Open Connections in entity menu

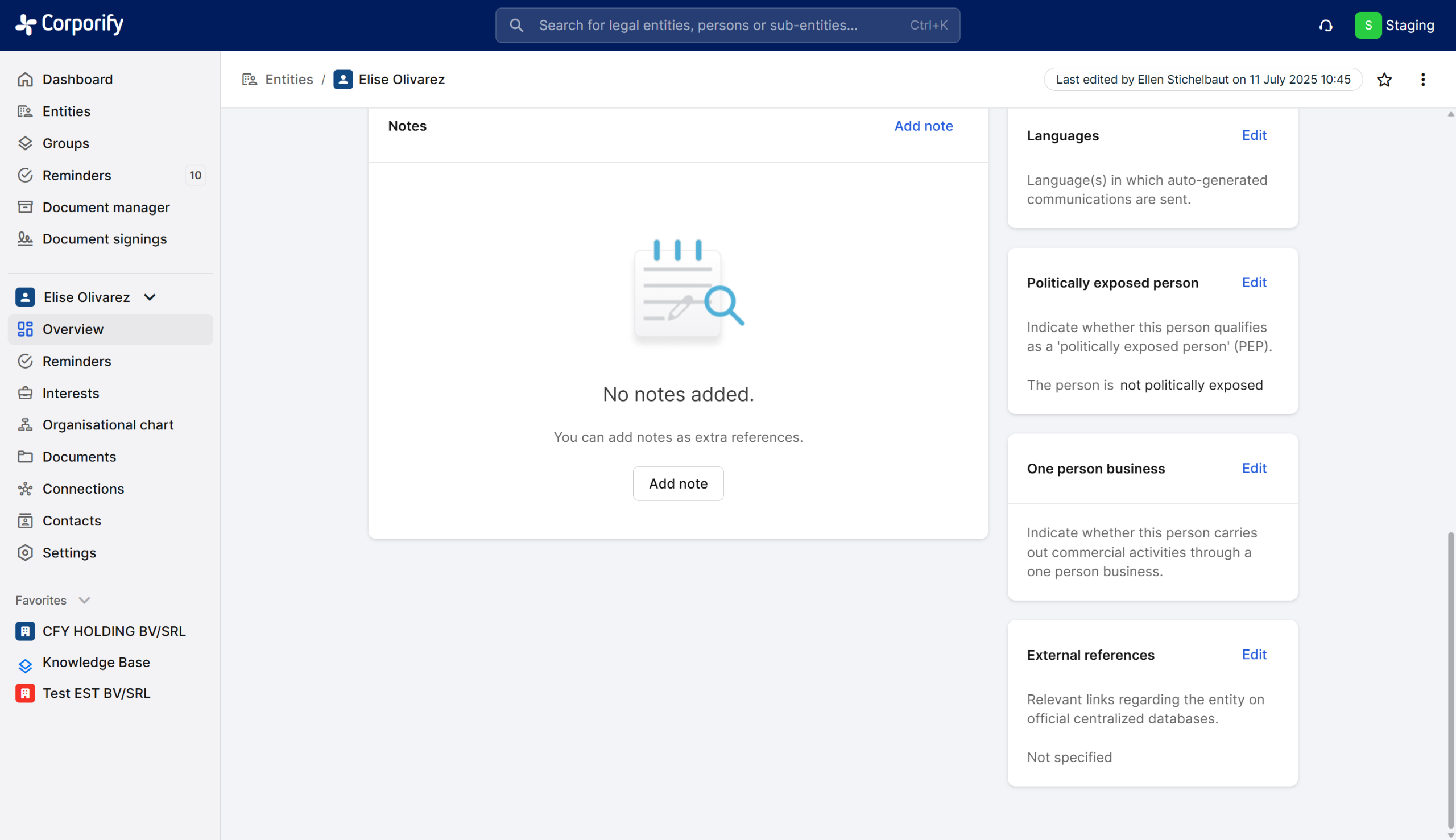tap(83, 489)
